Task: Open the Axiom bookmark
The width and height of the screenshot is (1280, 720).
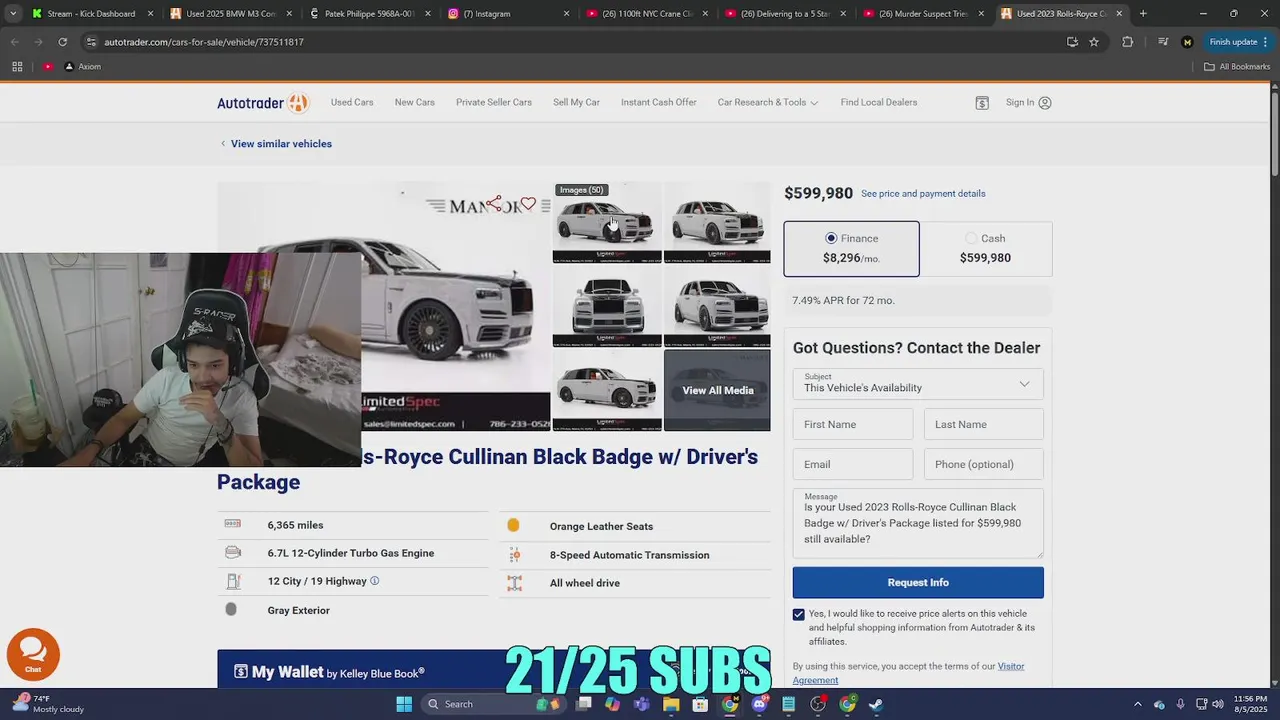Action: (83, 66)
